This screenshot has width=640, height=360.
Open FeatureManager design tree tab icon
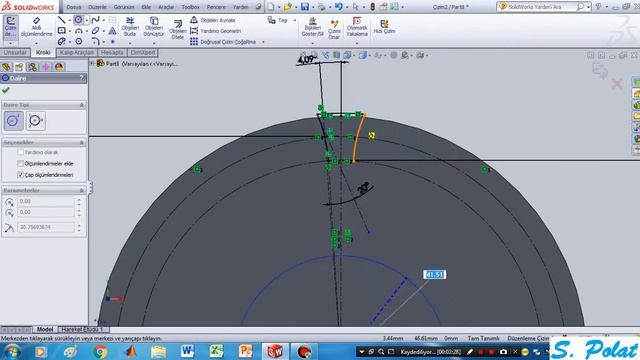pos(6,67)
